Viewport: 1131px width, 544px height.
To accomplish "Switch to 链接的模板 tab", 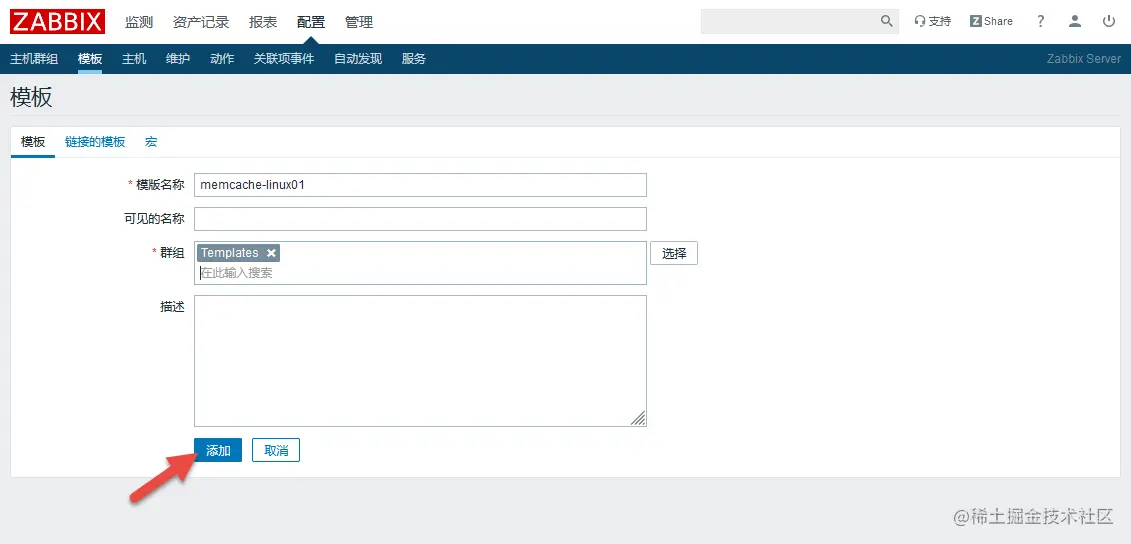I will (x=95, y=141).
